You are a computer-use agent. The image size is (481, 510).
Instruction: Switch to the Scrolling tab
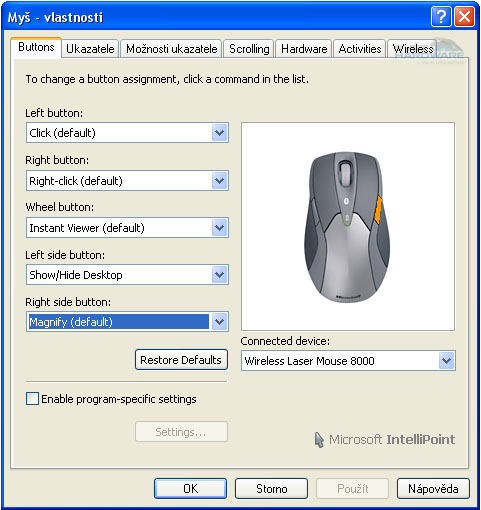pos(249,49)
